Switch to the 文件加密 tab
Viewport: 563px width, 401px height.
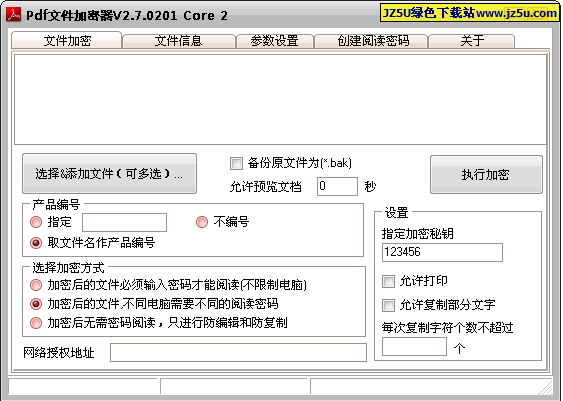click(x=67, y=40)
